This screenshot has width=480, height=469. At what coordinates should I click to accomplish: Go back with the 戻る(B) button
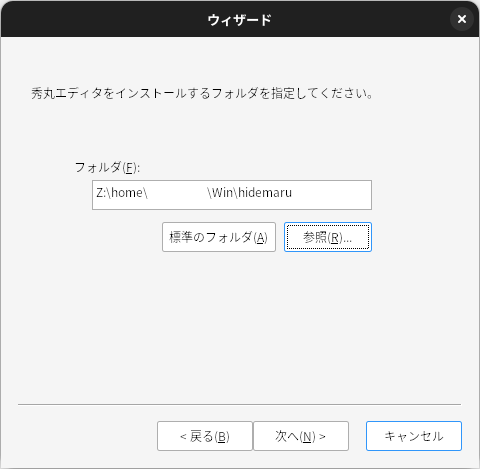tap(205, 436)
